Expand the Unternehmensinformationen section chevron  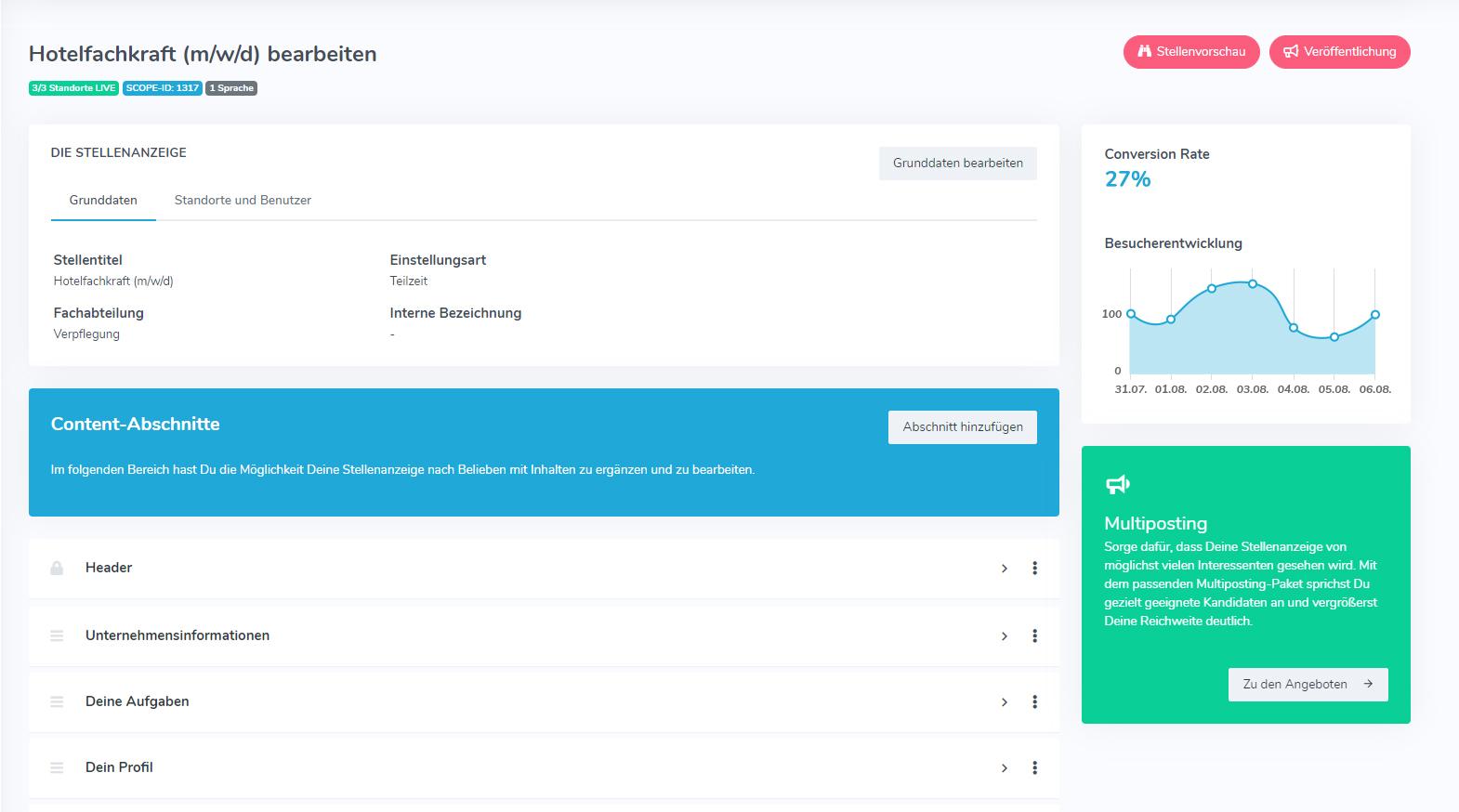[x=1004, y=636]
